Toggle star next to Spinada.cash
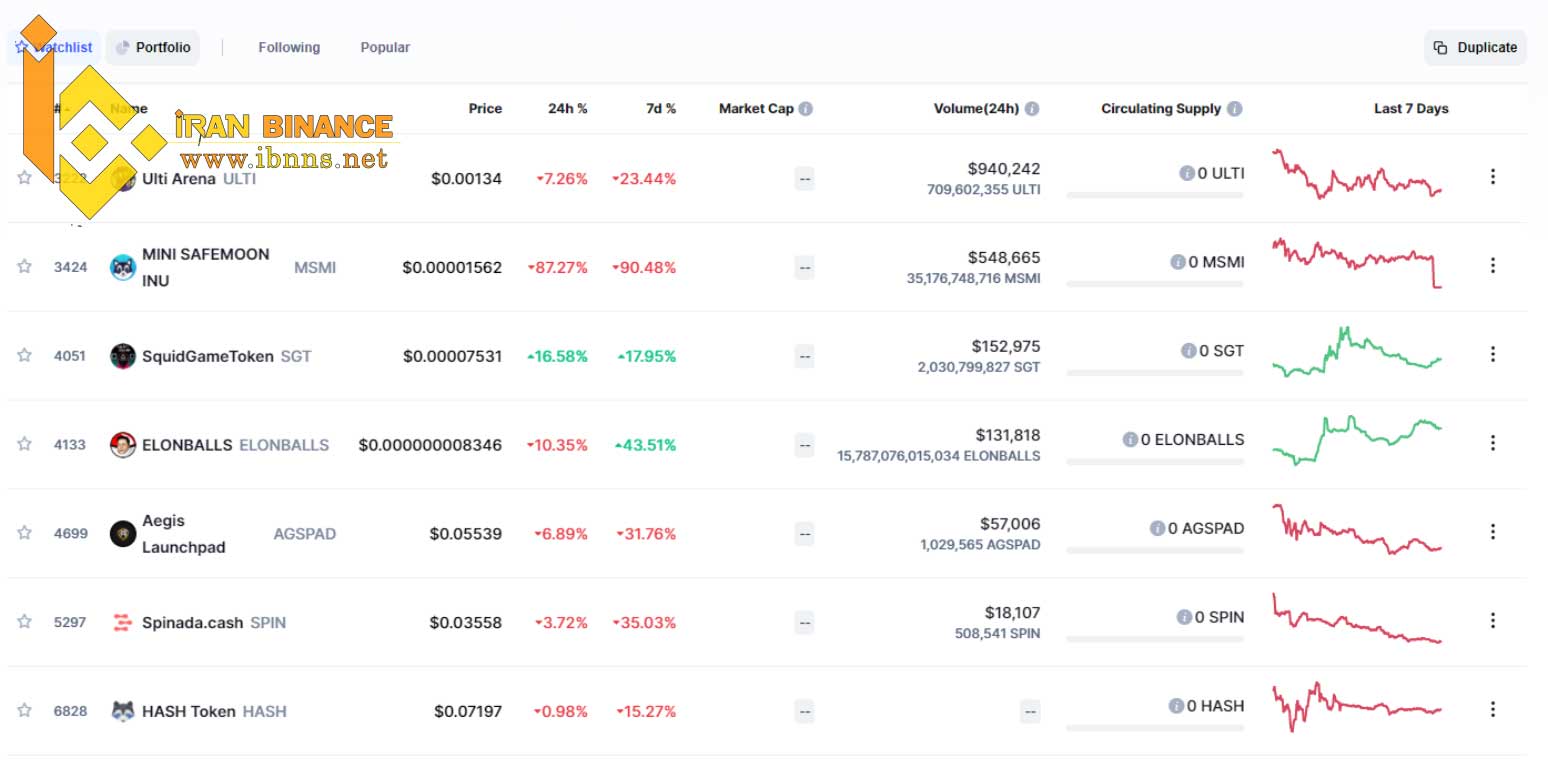 [x=24, y=621]
